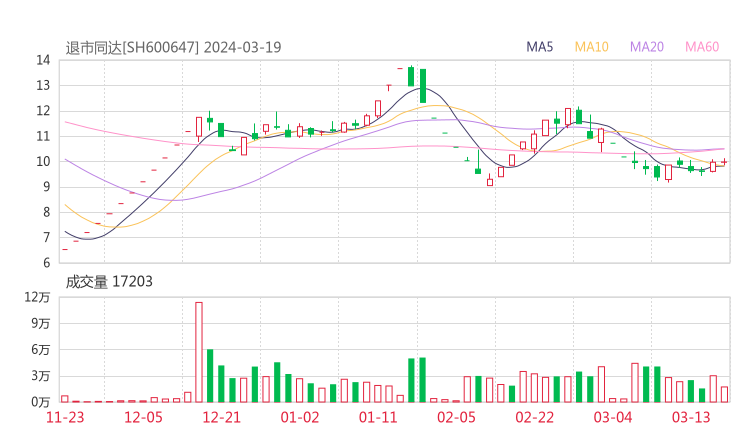
Task: Click the price axis value 10
Action: point(43,161)
